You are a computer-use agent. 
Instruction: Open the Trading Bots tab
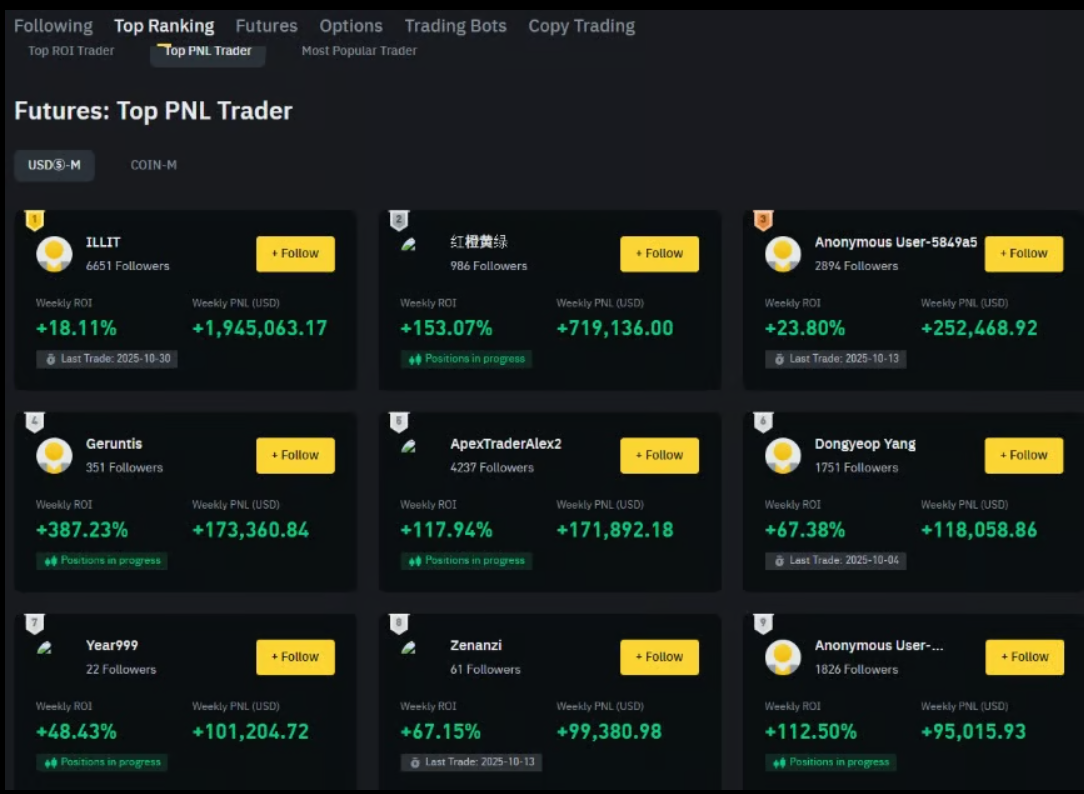point(455,26)
